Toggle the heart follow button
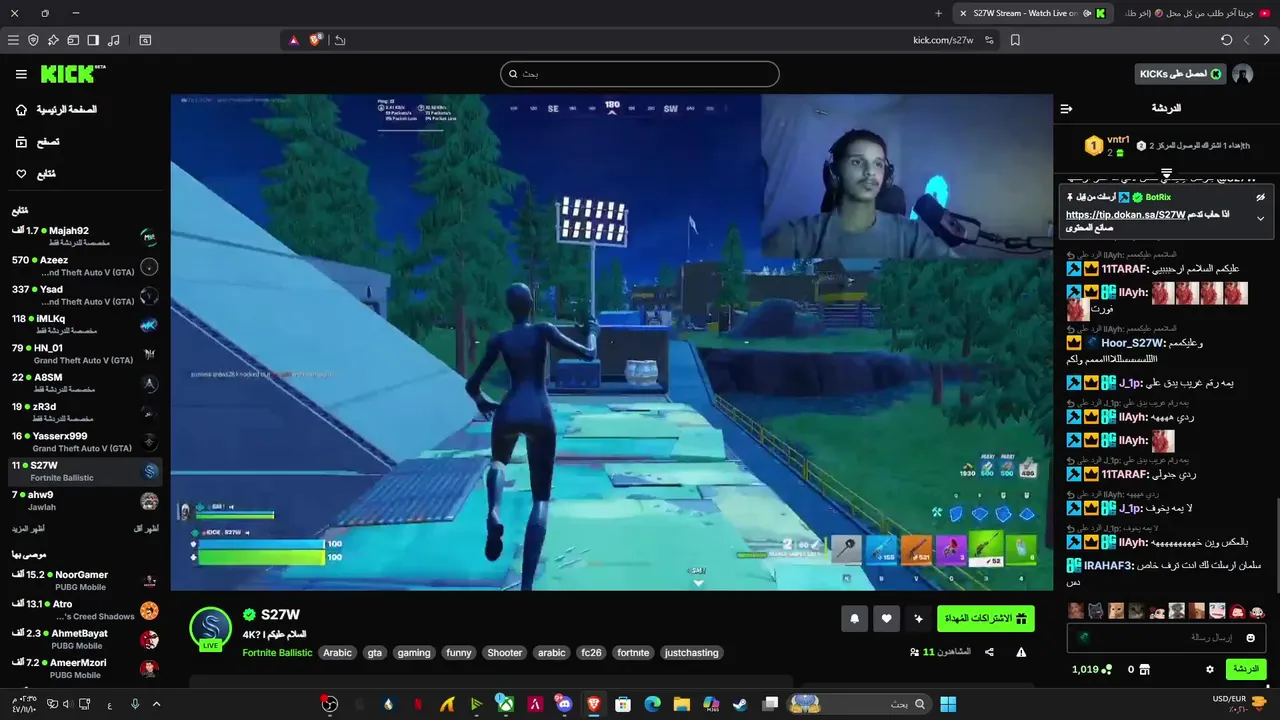This screenshot has height=720, width=1280. [x=886, y=619]
